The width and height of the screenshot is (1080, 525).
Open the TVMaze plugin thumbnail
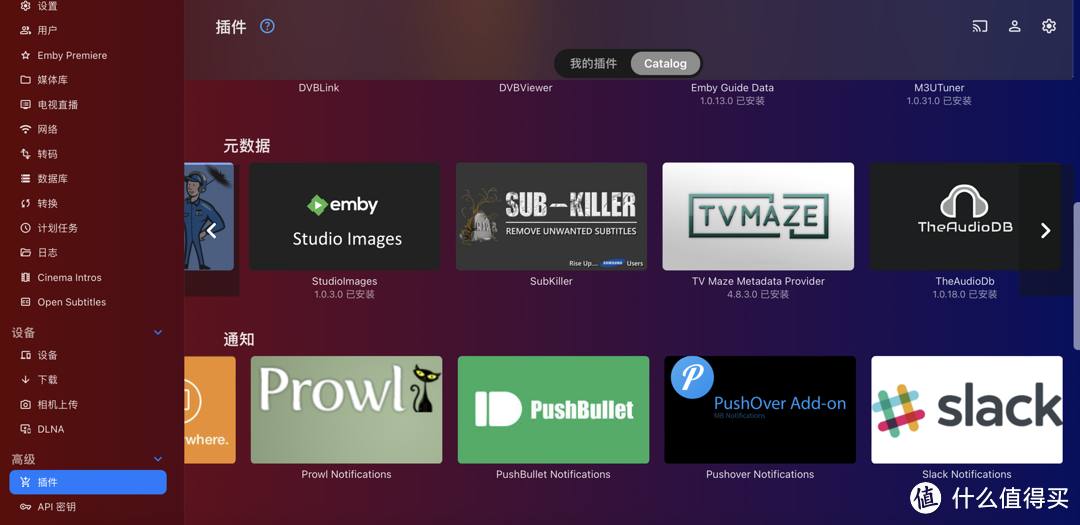tap(758, 216)
